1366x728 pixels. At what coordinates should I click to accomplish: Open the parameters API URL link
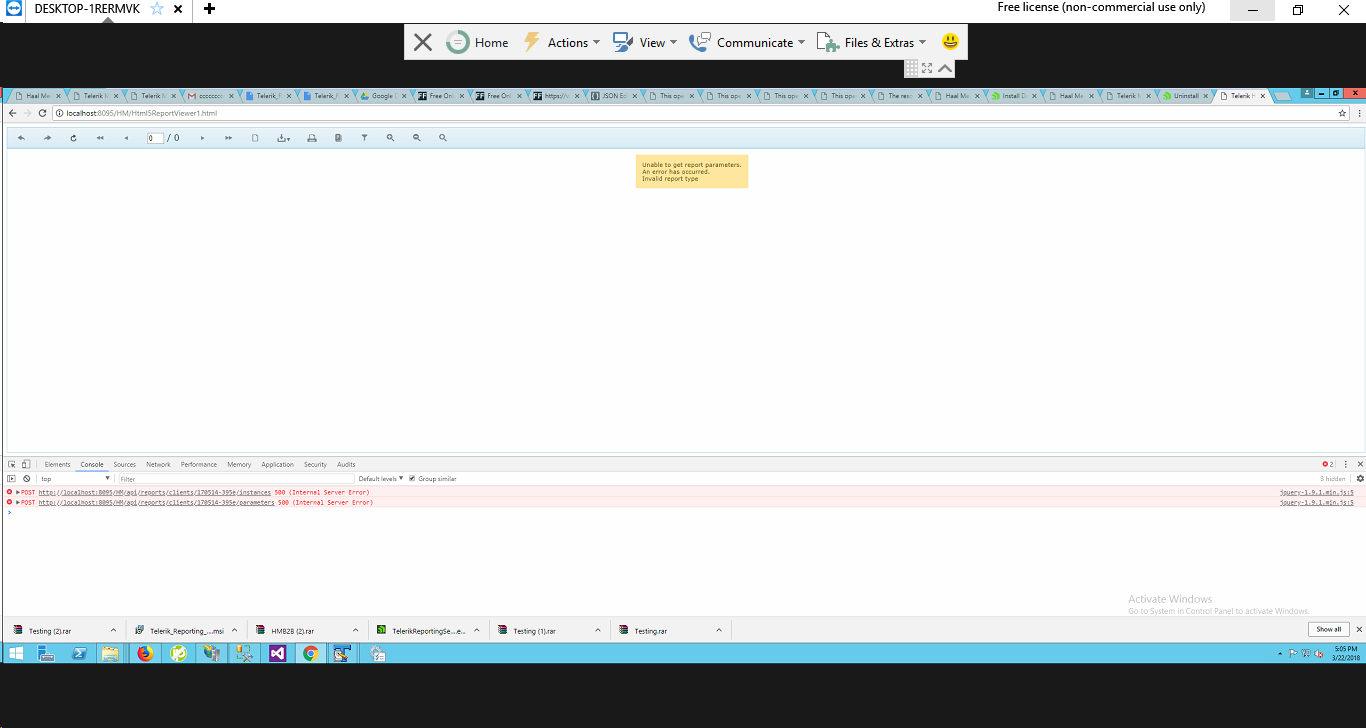157,502
